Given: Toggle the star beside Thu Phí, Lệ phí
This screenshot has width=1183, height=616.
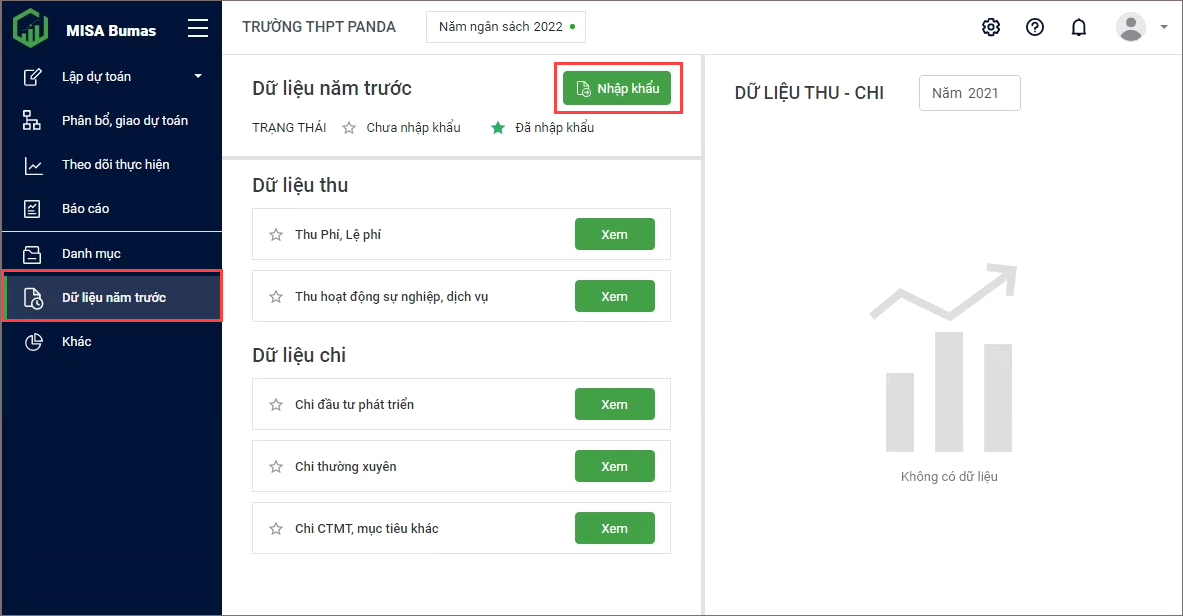Looking at the screenshot, I should 276,235.
